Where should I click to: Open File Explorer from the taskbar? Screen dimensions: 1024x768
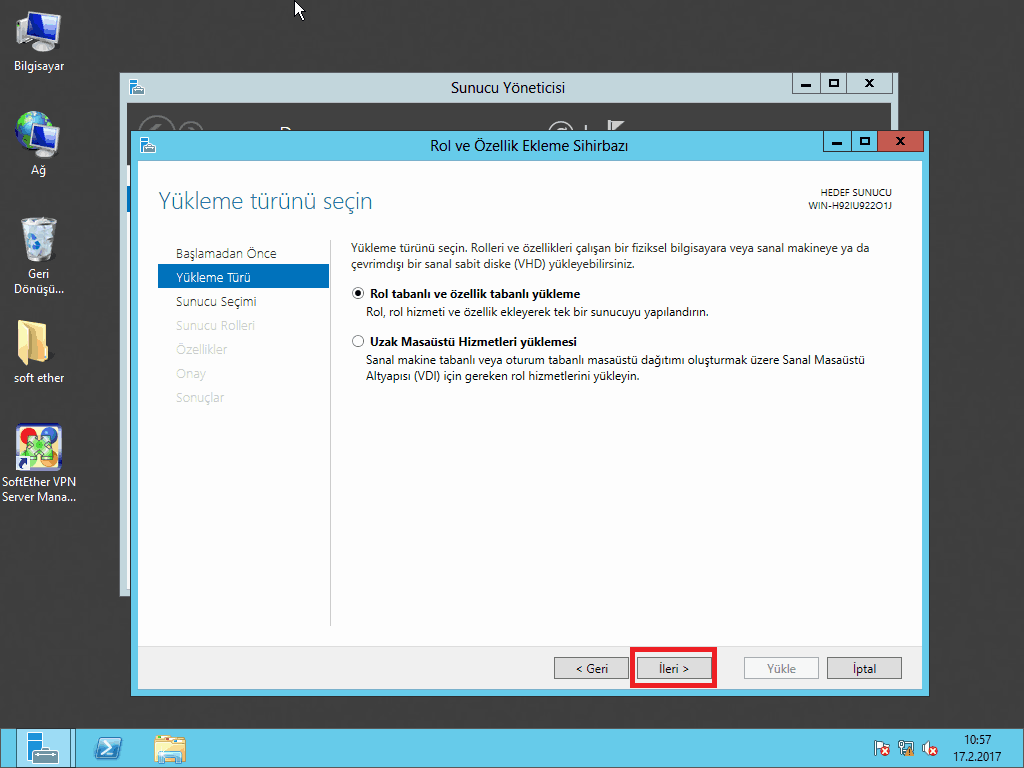(x=170, y=748)
